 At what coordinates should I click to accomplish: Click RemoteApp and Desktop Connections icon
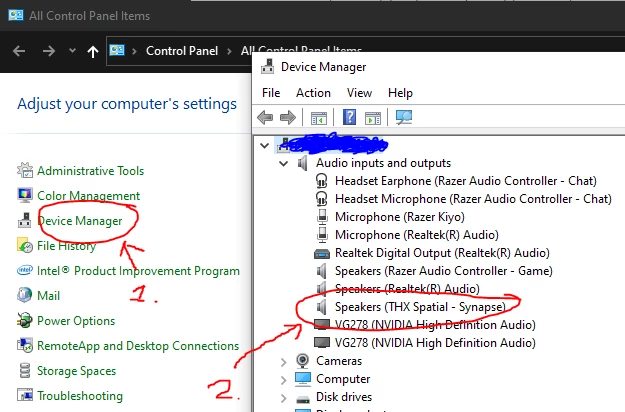25,345
